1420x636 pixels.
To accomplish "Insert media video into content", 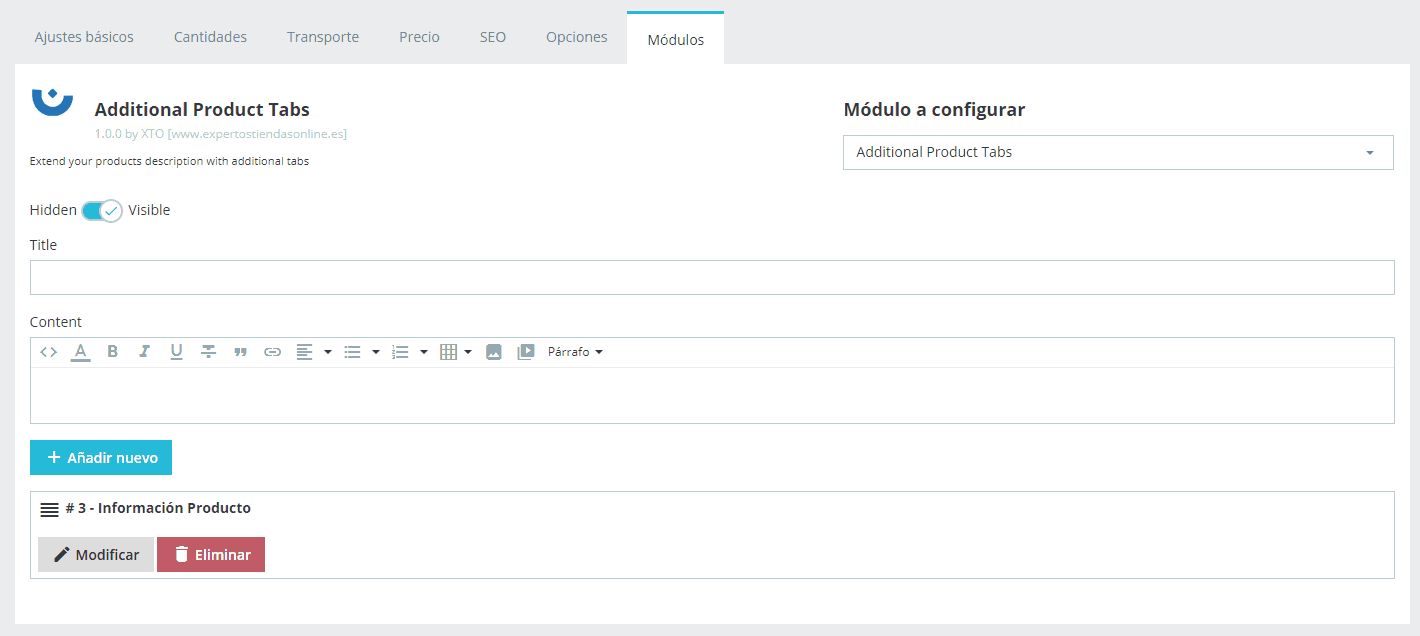I will [x=525, y=352].
